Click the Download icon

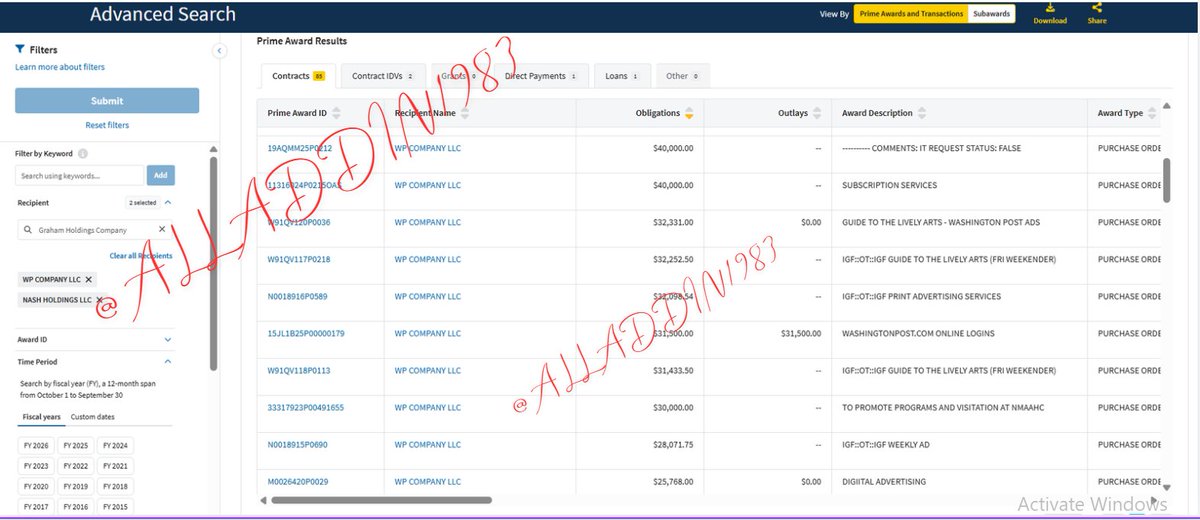tap(1050, 8)
